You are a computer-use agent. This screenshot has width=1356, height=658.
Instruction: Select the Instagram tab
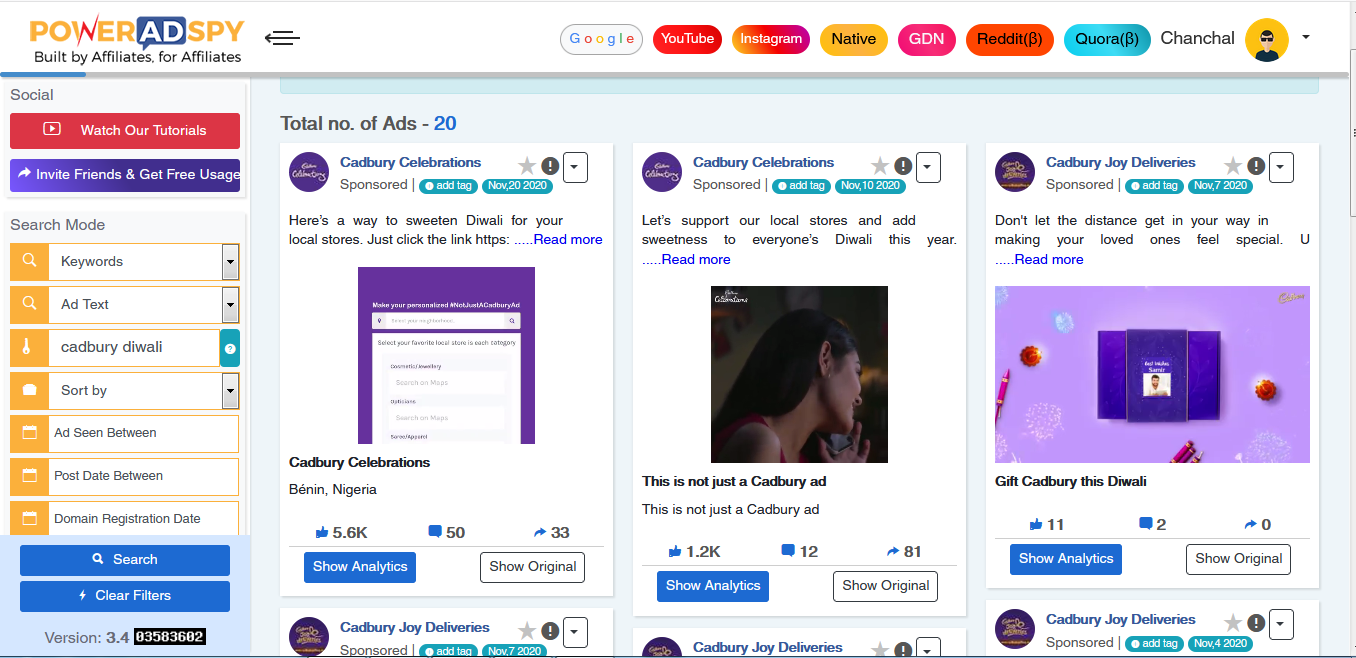click(771, 39)
